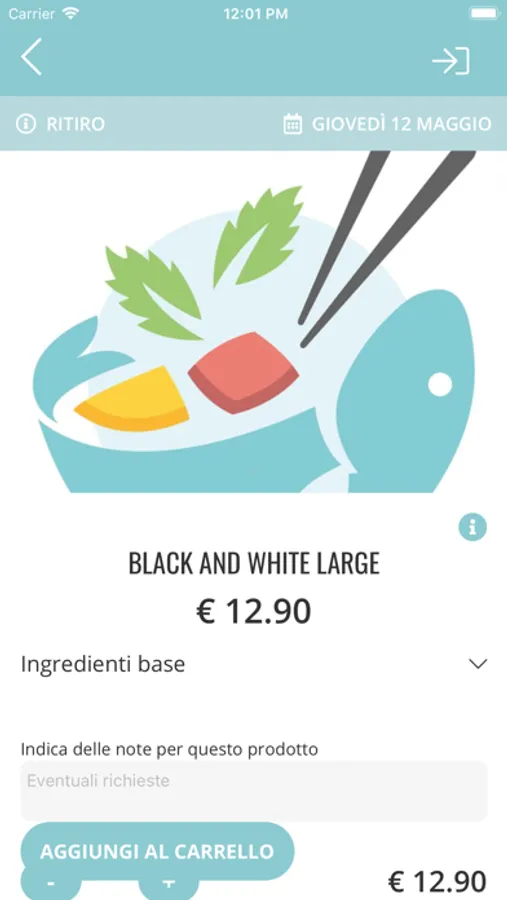Tap the Wi-Fi icon in status bar
Viewport: 507px width, 900px height.
click(71, 13)
